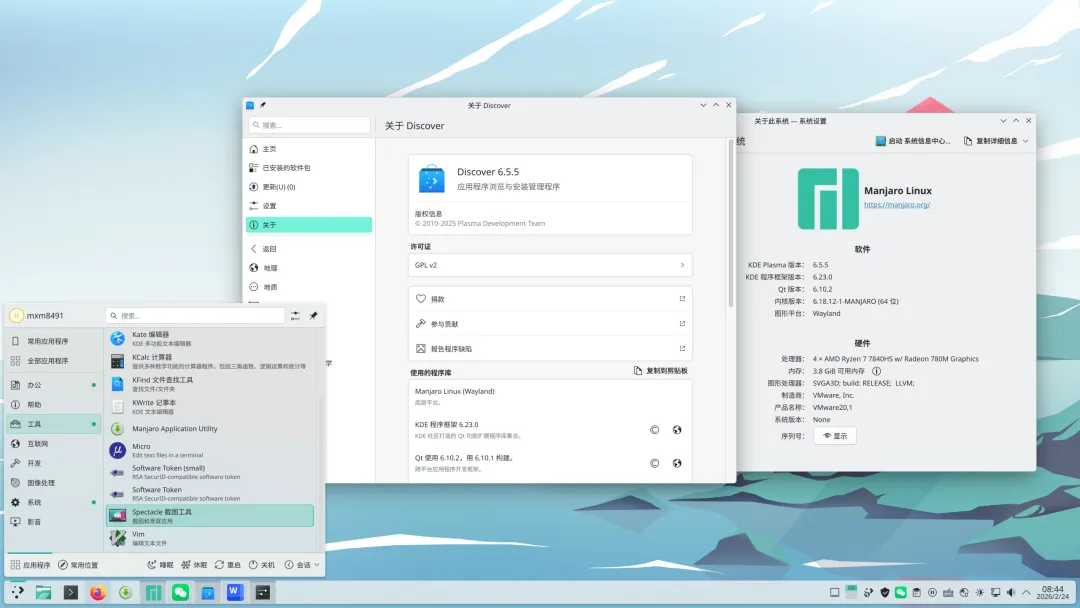Go back via 返回 in Discover sidebar
The image size is (1080, 608).
tap(309, 249)
